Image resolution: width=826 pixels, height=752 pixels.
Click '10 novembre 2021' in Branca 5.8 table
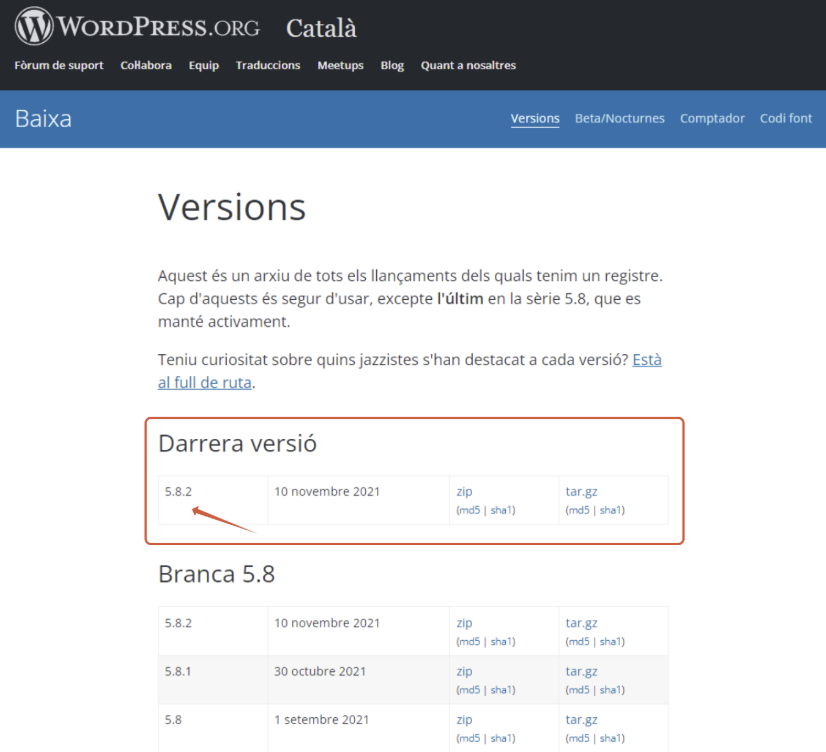pyautogui.click(x=327, y=623)
